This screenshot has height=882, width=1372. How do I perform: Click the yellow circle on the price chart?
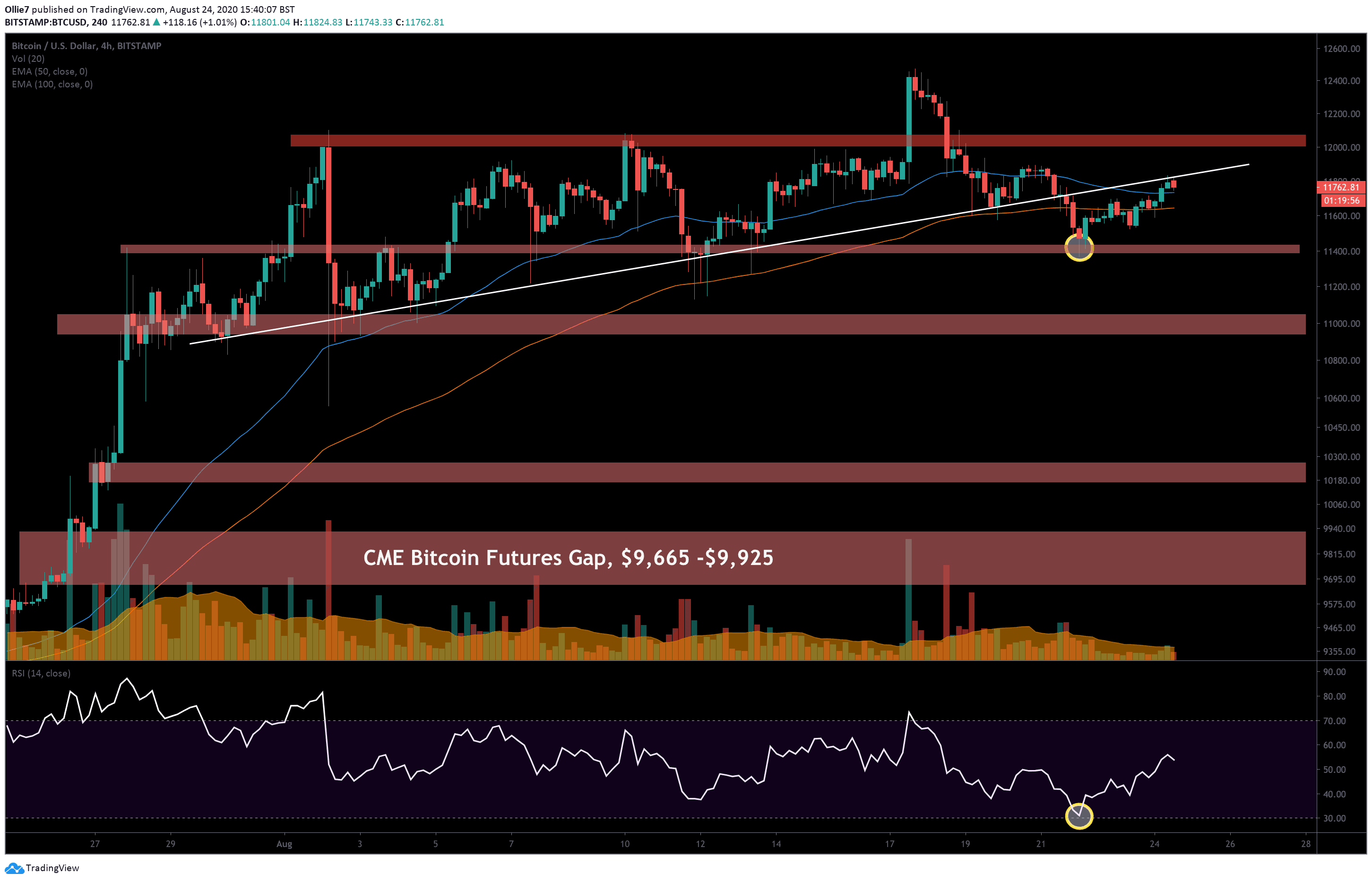click(1079, 247)
